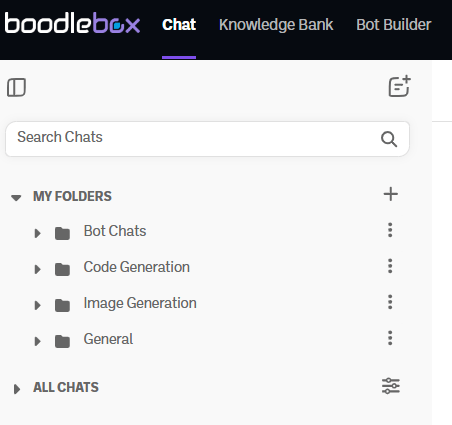Expand the All Chats section
452x425 pixels.
(x=17, y=389)
